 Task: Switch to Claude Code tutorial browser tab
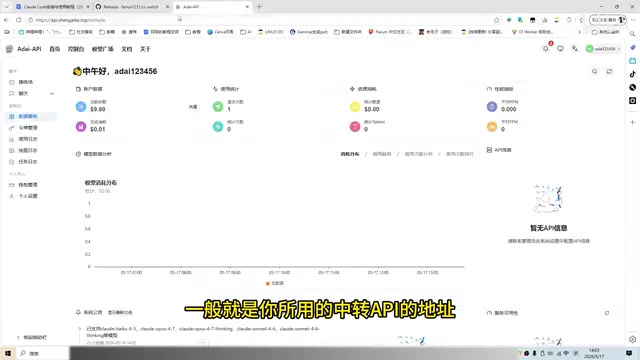52,7
